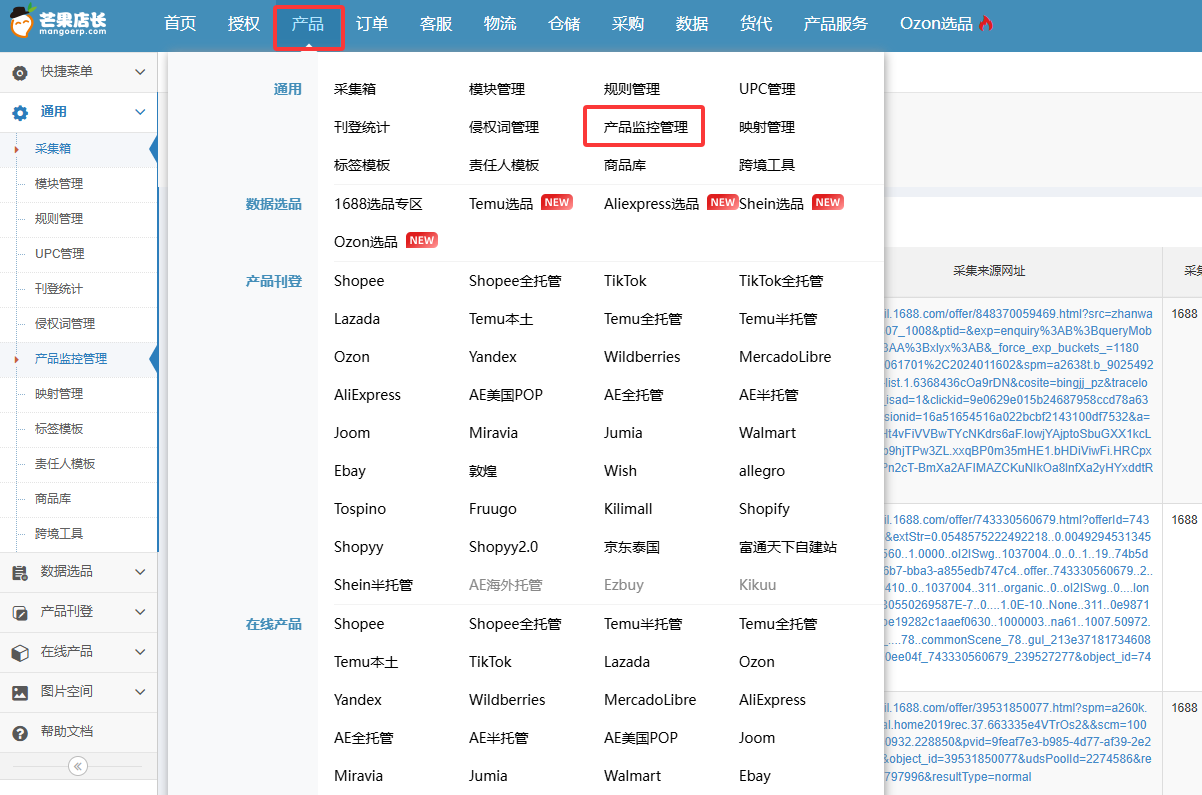Open the 采购 top navigation tab
Viewport: 1202px width, 795px height.
[628, 24]
